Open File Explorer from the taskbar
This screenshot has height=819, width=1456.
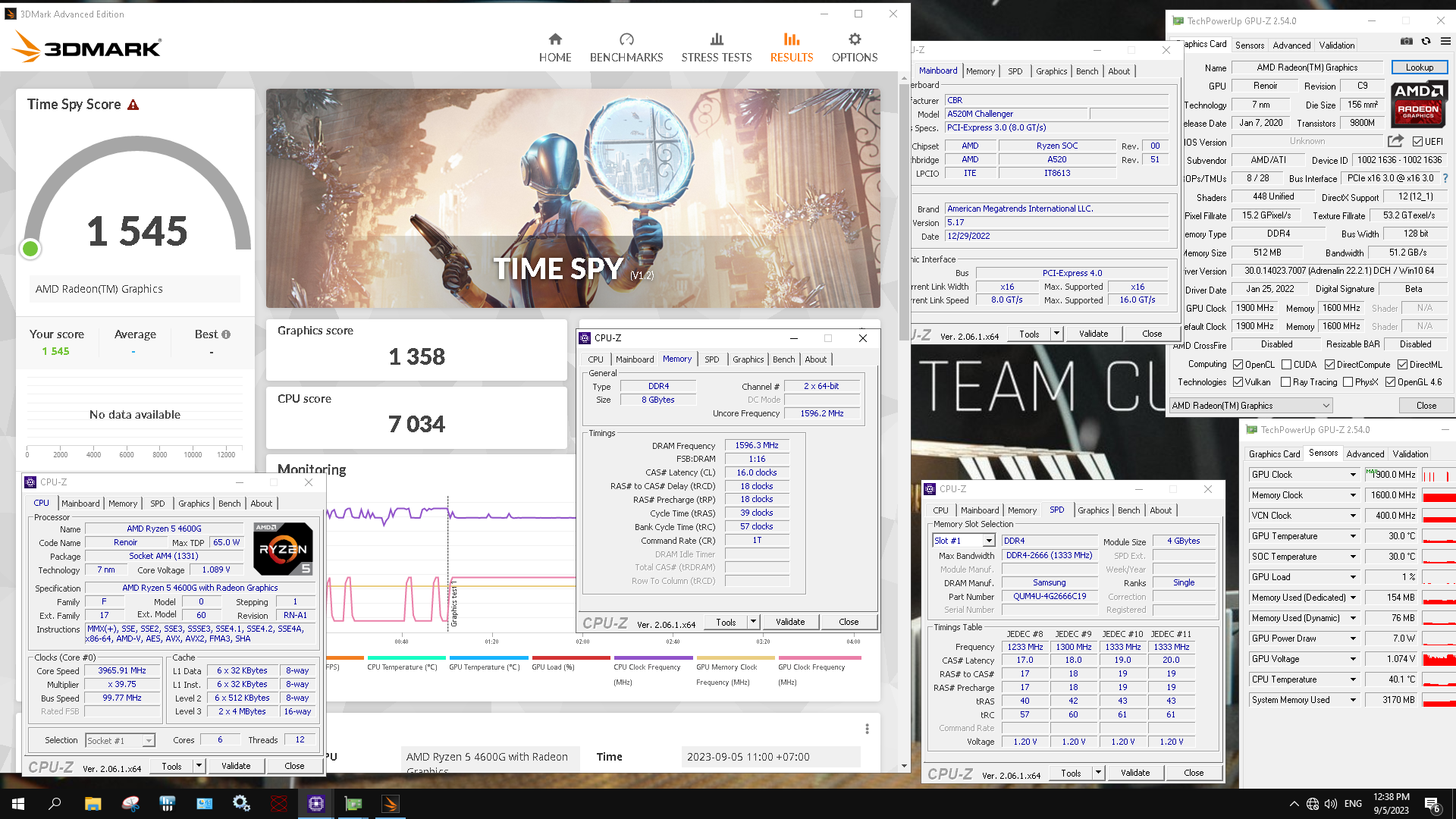coord(93,804)
